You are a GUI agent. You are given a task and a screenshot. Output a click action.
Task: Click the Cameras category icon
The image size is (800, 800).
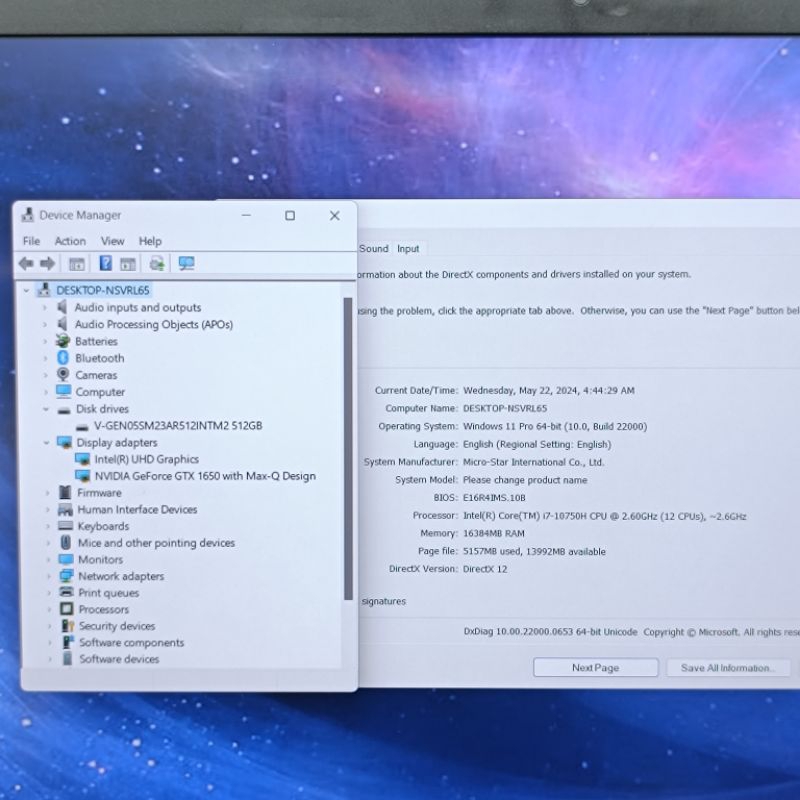(63, 375)
